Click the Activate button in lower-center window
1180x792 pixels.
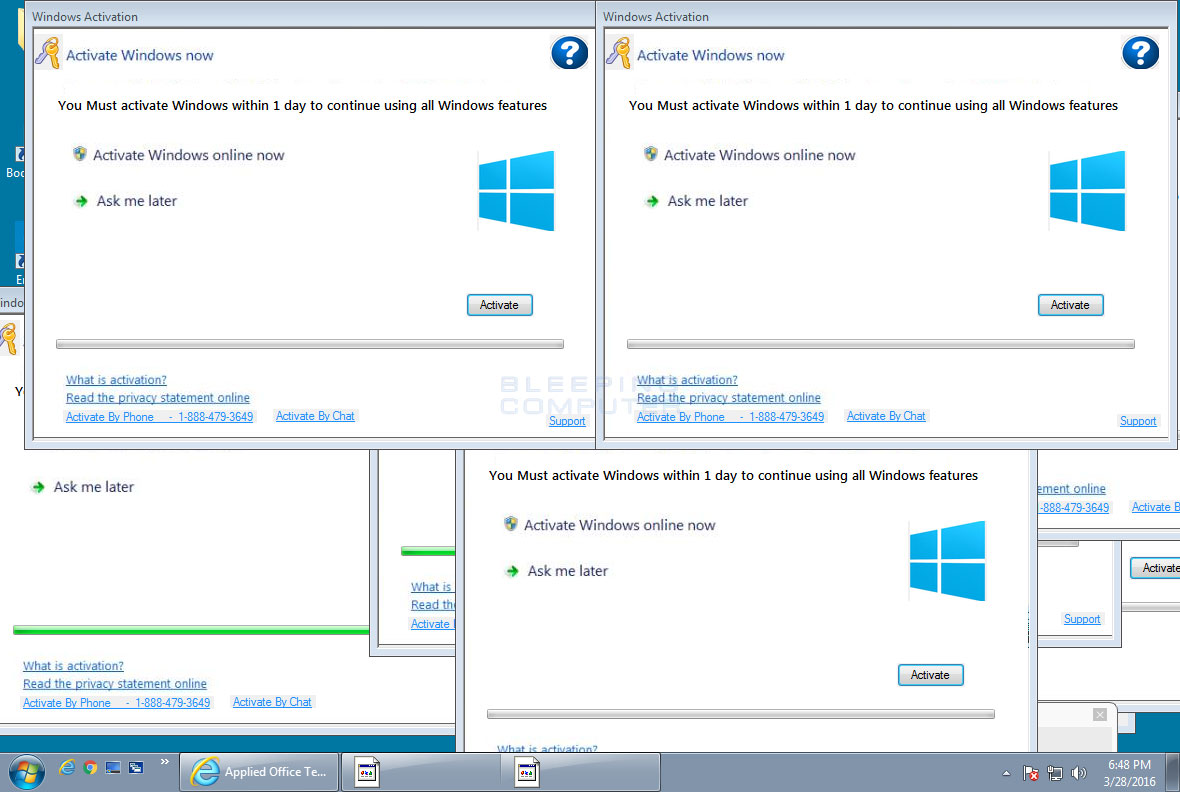click(930, 675)
